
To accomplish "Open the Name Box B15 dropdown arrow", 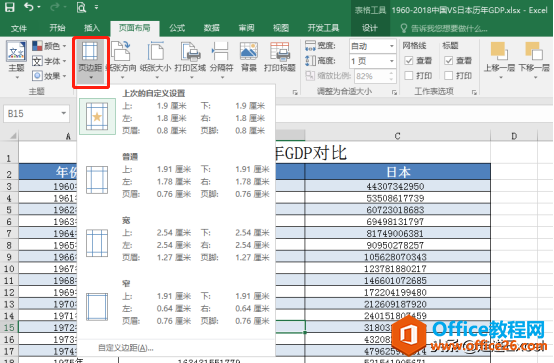I will tap(64, 113).
